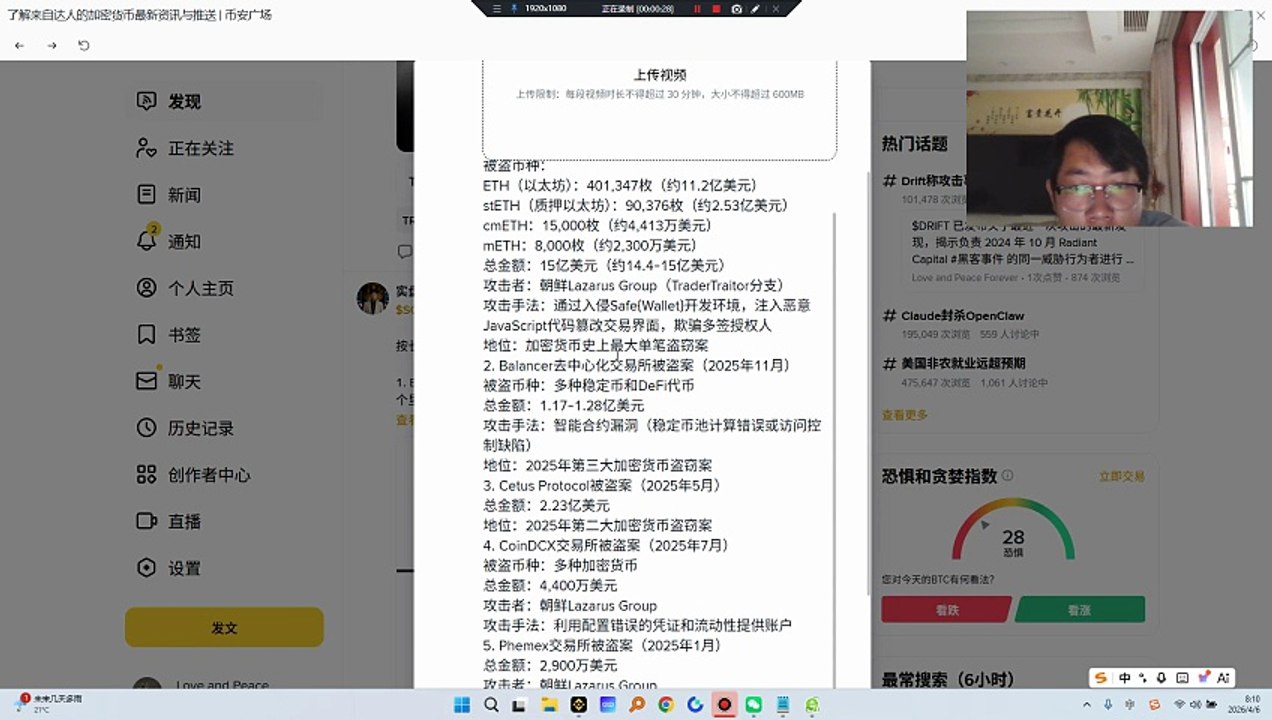Viewport: 1272px width, 720px height.
Task: Reload the page with refresh icon
Action: coord(84,46)
